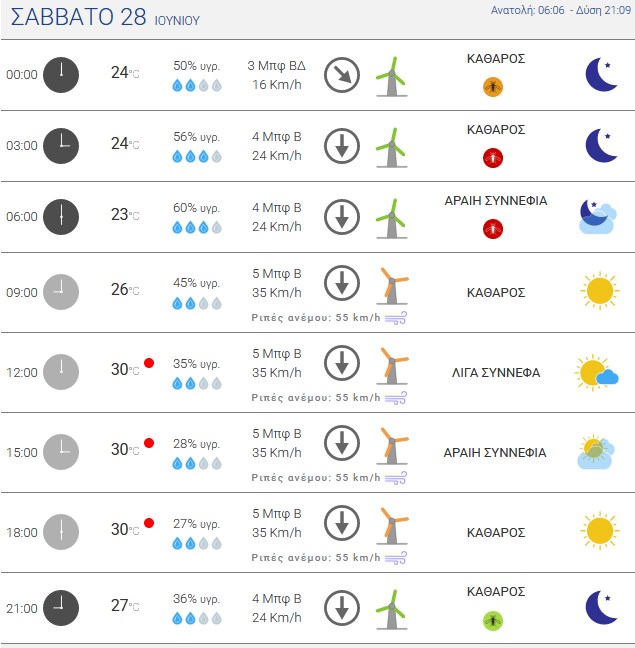Click the ΣΑΒΒΑΤΟ 28 day heading
Viewport: 635px width, 648px height.
(78, 17)
